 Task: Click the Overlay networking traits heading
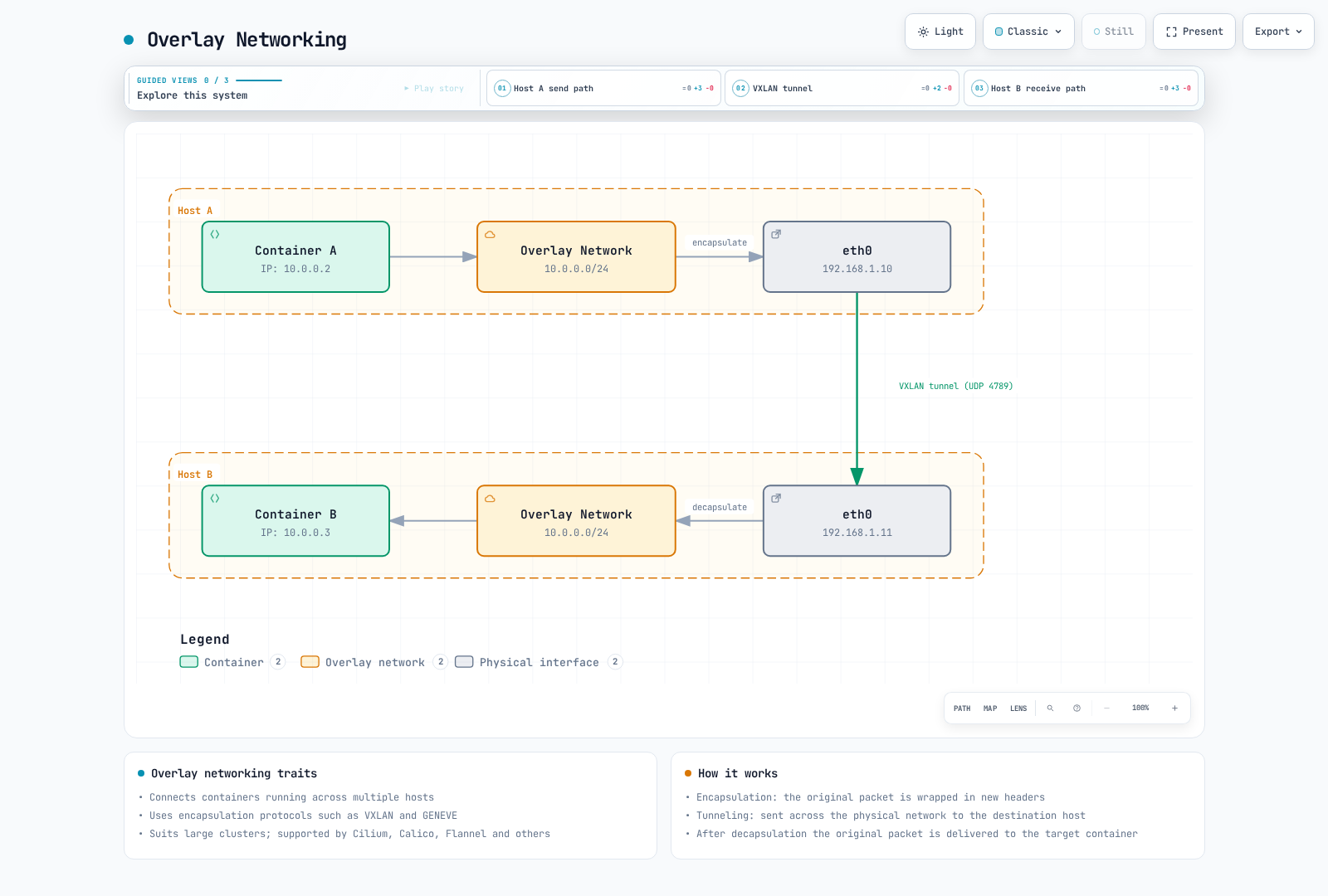pyautogui.click(x=234, y=773)
